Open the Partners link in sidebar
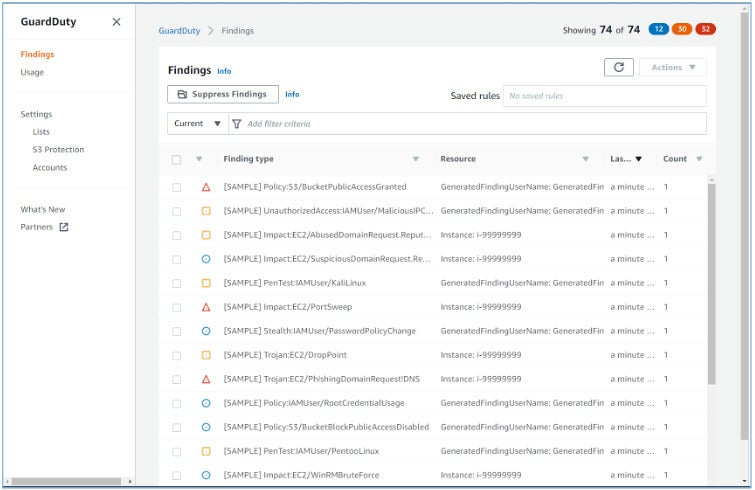Viewport: 755px width, 490px height. pyautogui.click(x=36, y=227)
